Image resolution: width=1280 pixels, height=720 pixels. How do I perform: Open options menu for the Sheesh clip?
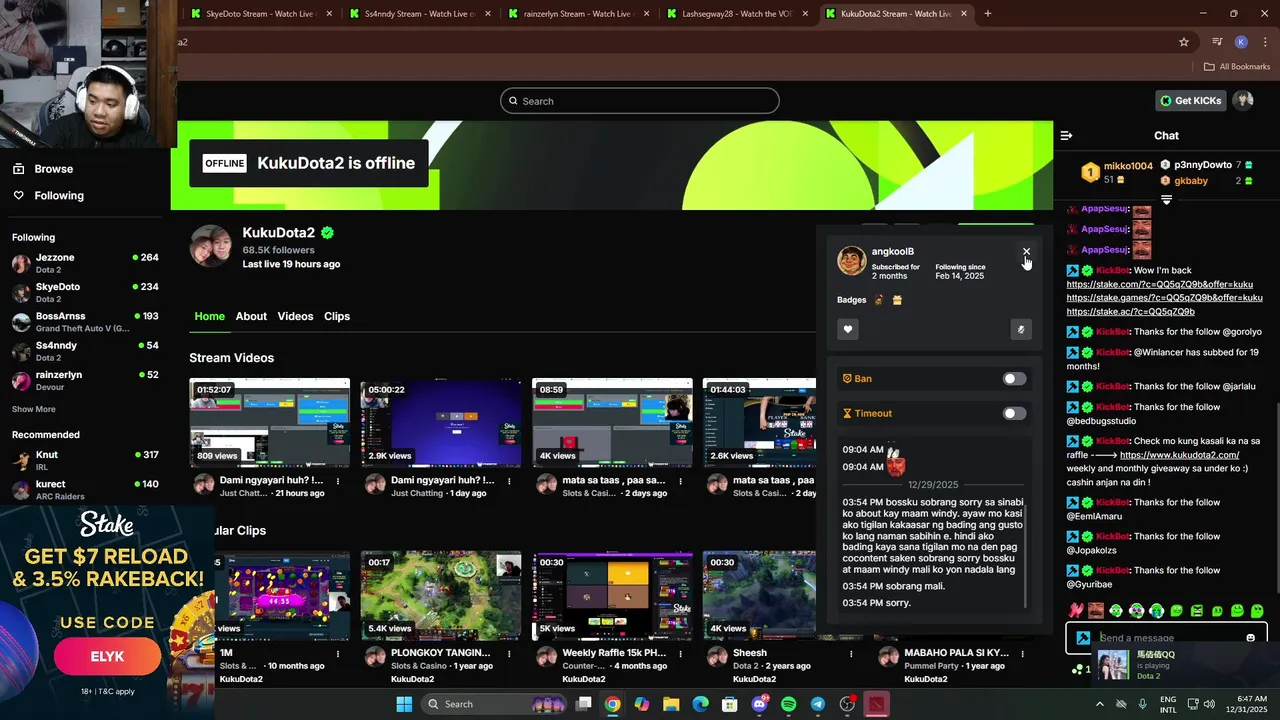(x=851, y=654)
